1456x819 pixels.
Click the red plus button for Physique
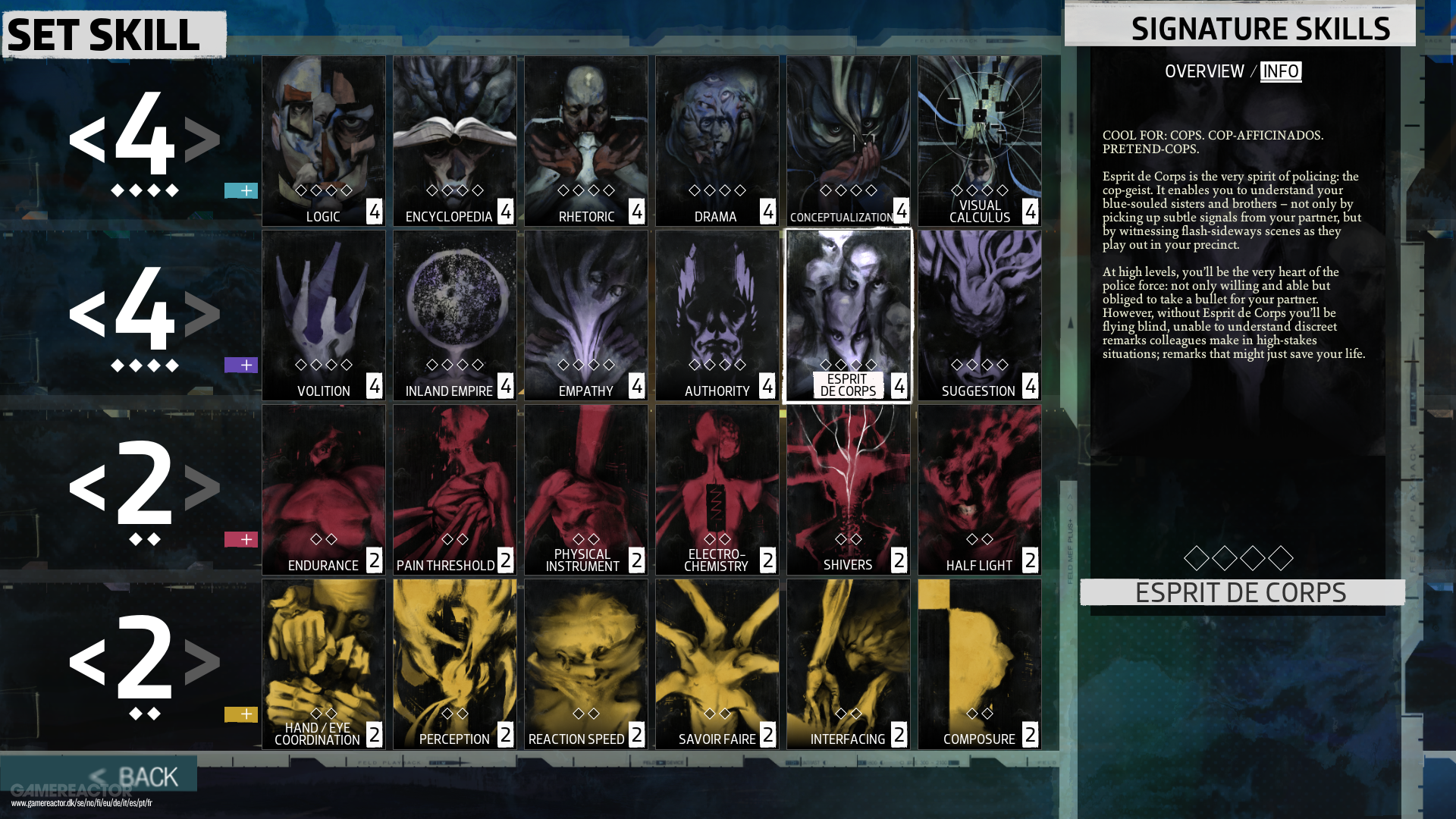pyautogui.click(x=241, y=539)
